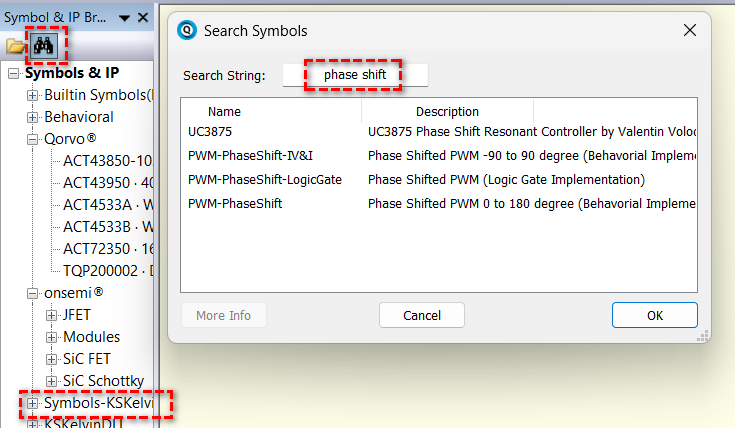This screenshot has width=735, height=428.
Task: Select the UC3875 result row
Action: (209, 132)
